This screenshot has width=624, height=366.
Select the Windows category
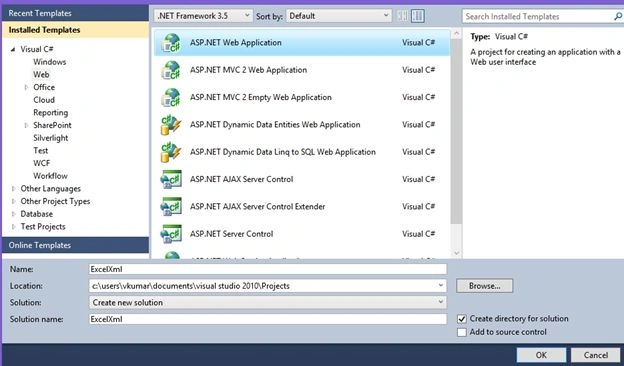tap(49, 62)
